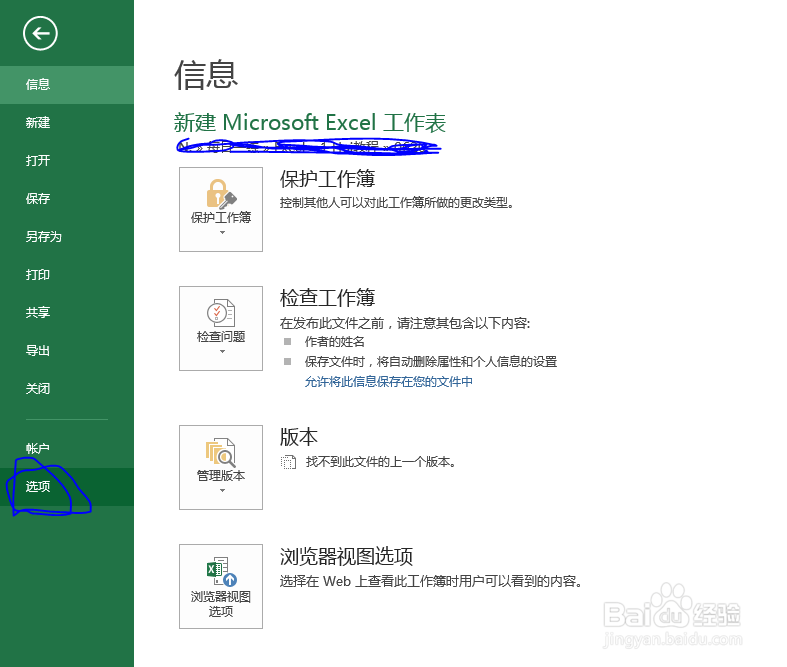The width and height of the screenshot is (787, 667).
Task: Click the 信息 page heading
Action: [x=206, y=75]
